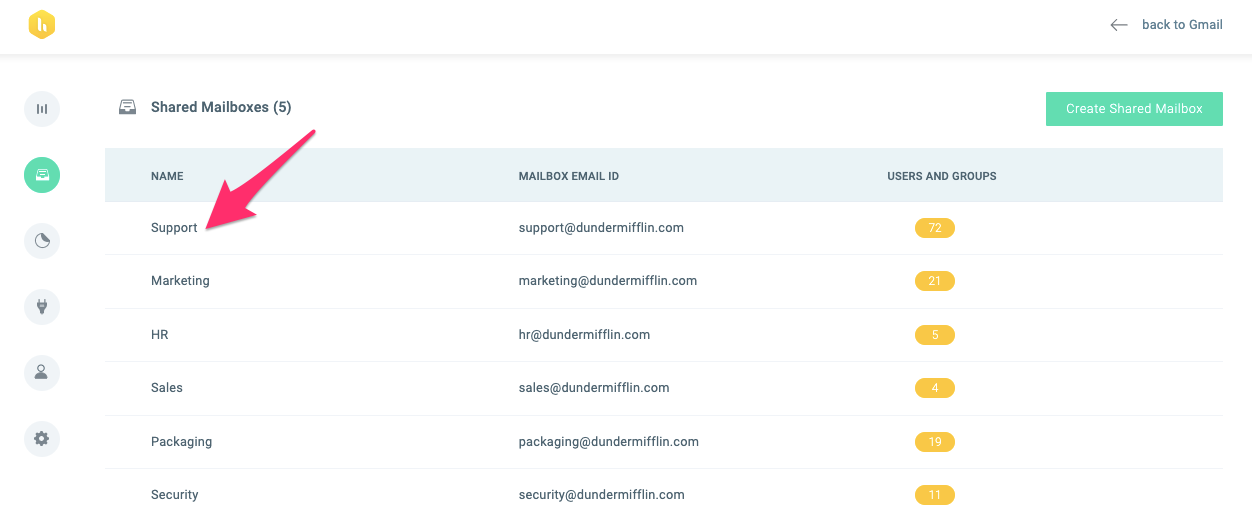Select the shared mailboxes inbox sidebar icon
The image size is (1252, 521).
click(42, 175)
